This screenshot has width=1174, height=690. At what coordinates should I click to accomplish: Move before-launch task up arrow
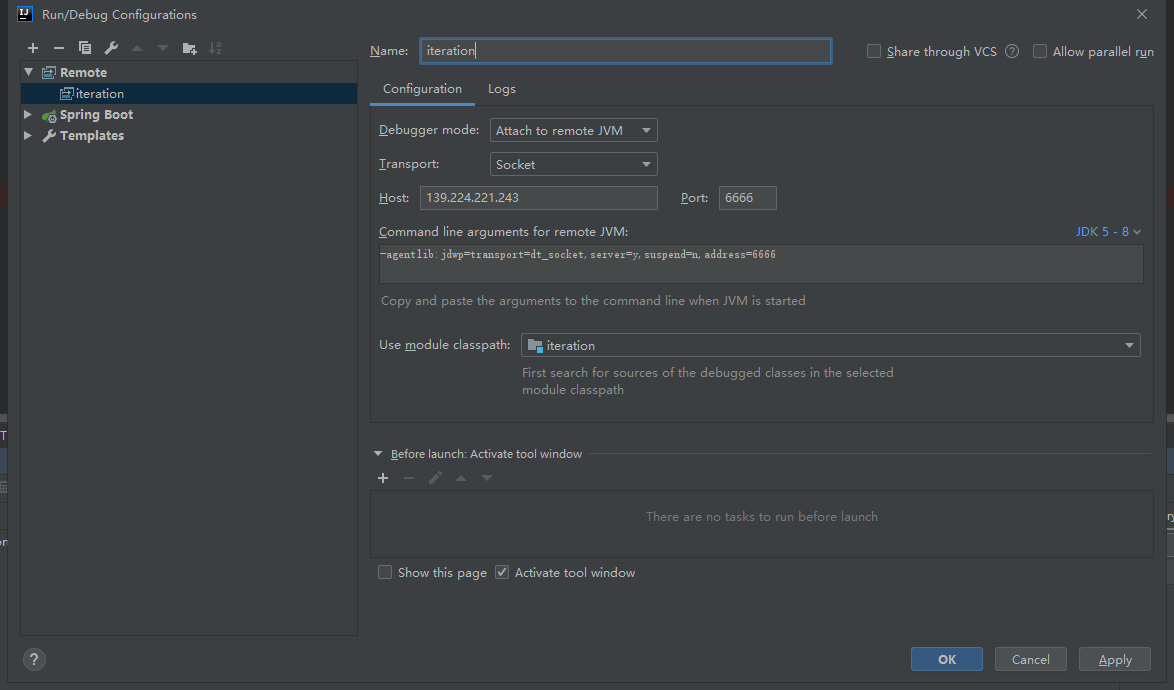[x=461, y=478]
